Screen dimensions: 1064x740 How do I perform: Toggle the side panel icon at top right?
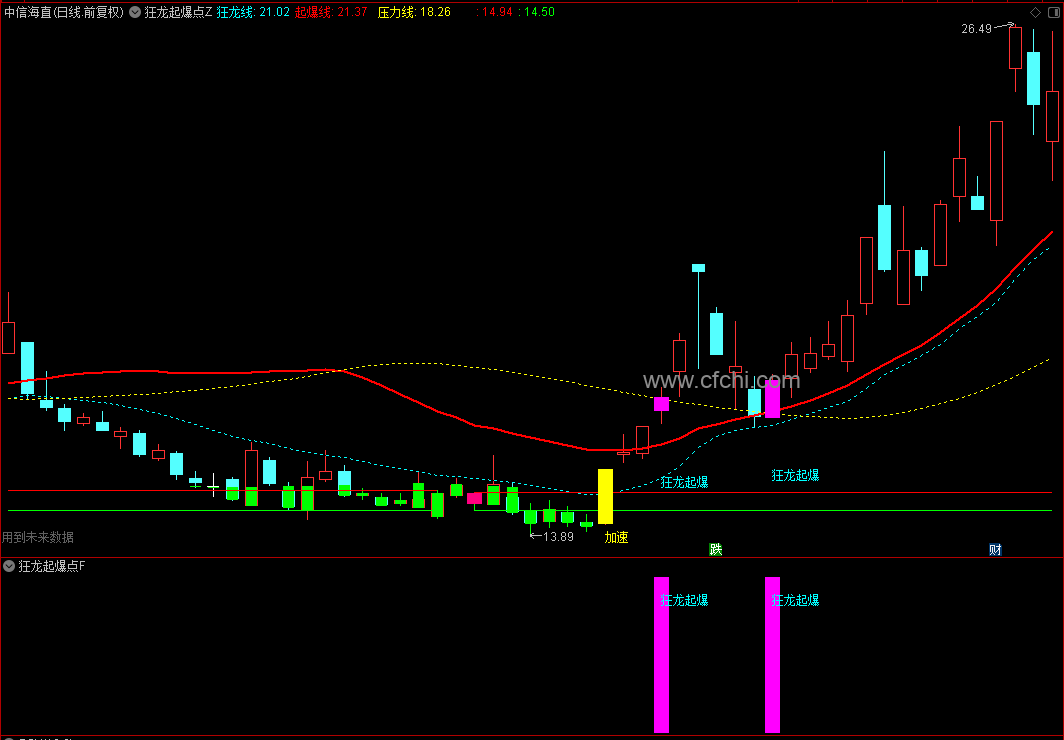coord(1054,12)
